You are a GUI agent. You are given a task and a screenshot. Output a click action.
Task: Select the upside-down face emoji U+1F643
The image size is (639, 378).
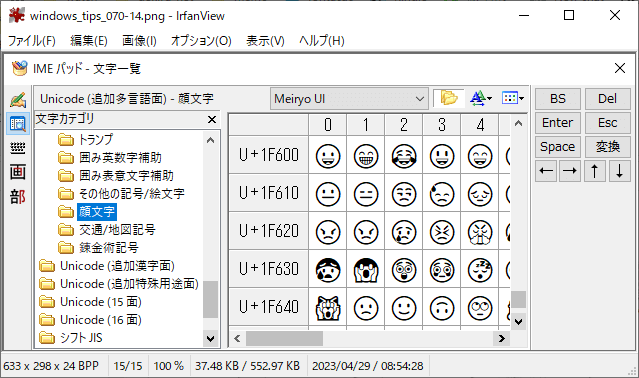click(x=442, y=308)
